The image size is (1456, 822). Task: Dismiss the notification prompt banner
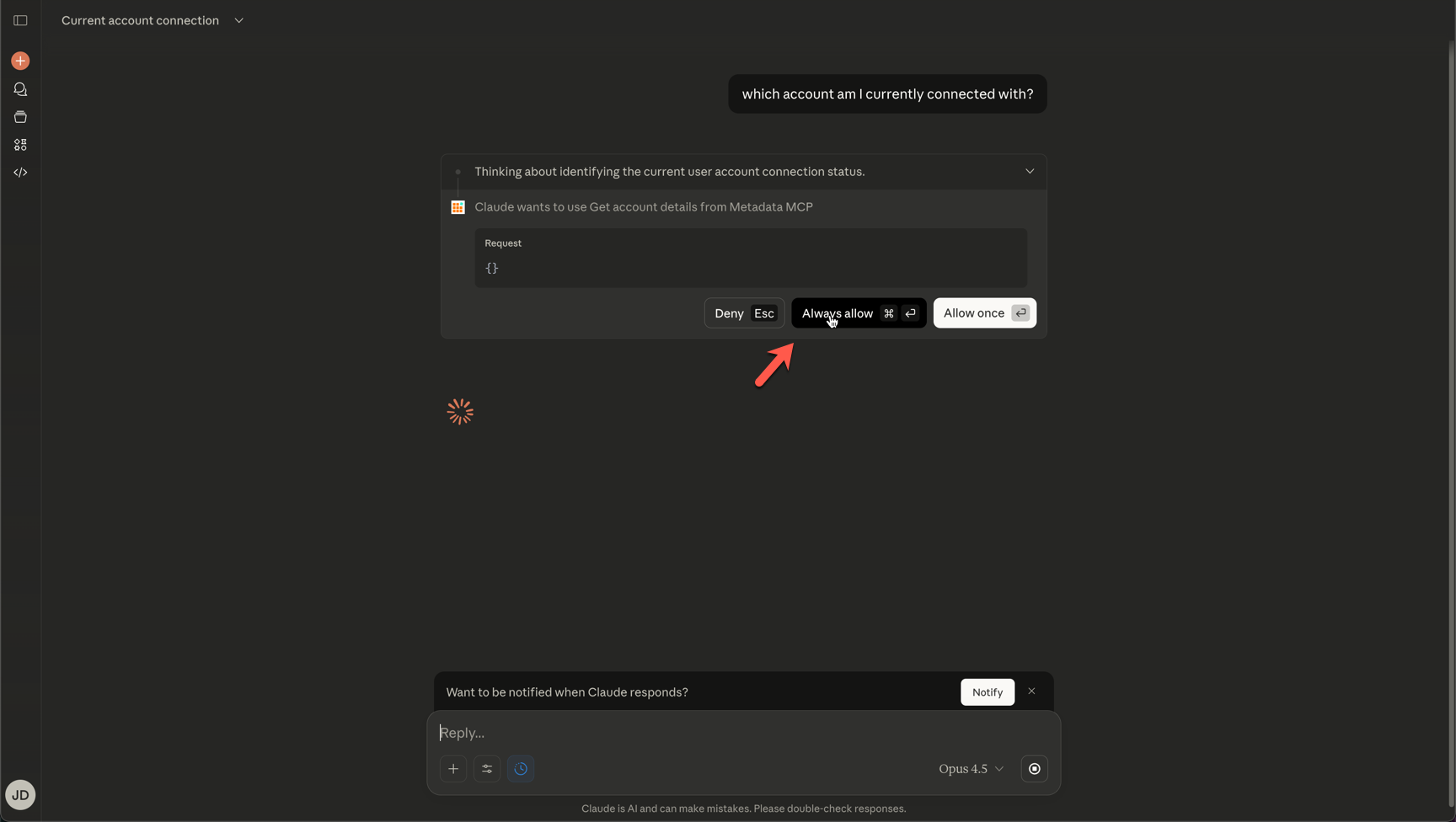pyautogui.click(x=1031, y=691)
